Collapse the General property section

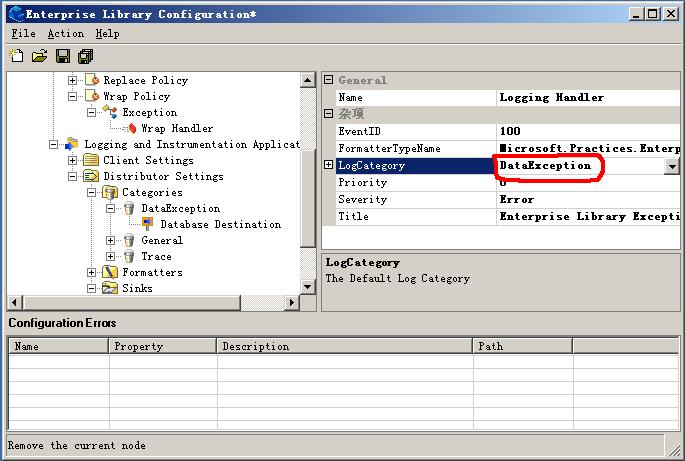(329, 80)
